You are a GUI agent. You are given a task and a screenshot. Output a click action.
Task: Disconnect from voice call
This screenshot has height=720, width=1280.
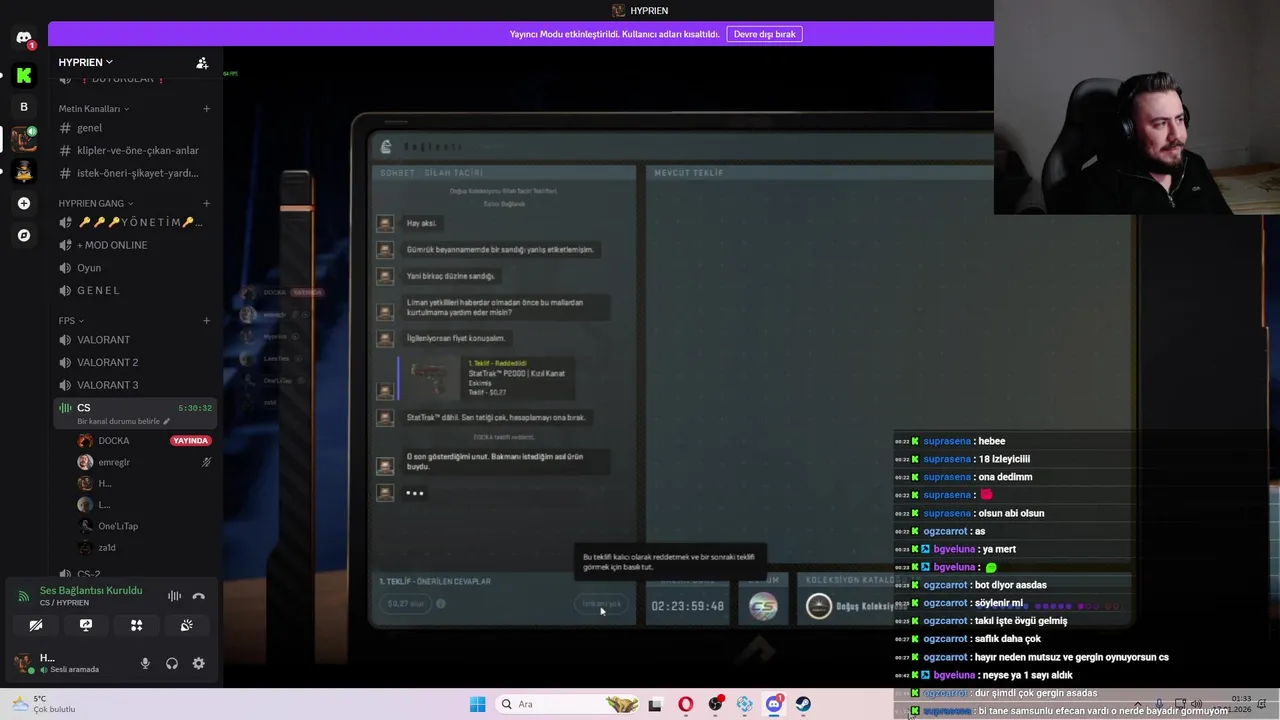click(199, 596)
